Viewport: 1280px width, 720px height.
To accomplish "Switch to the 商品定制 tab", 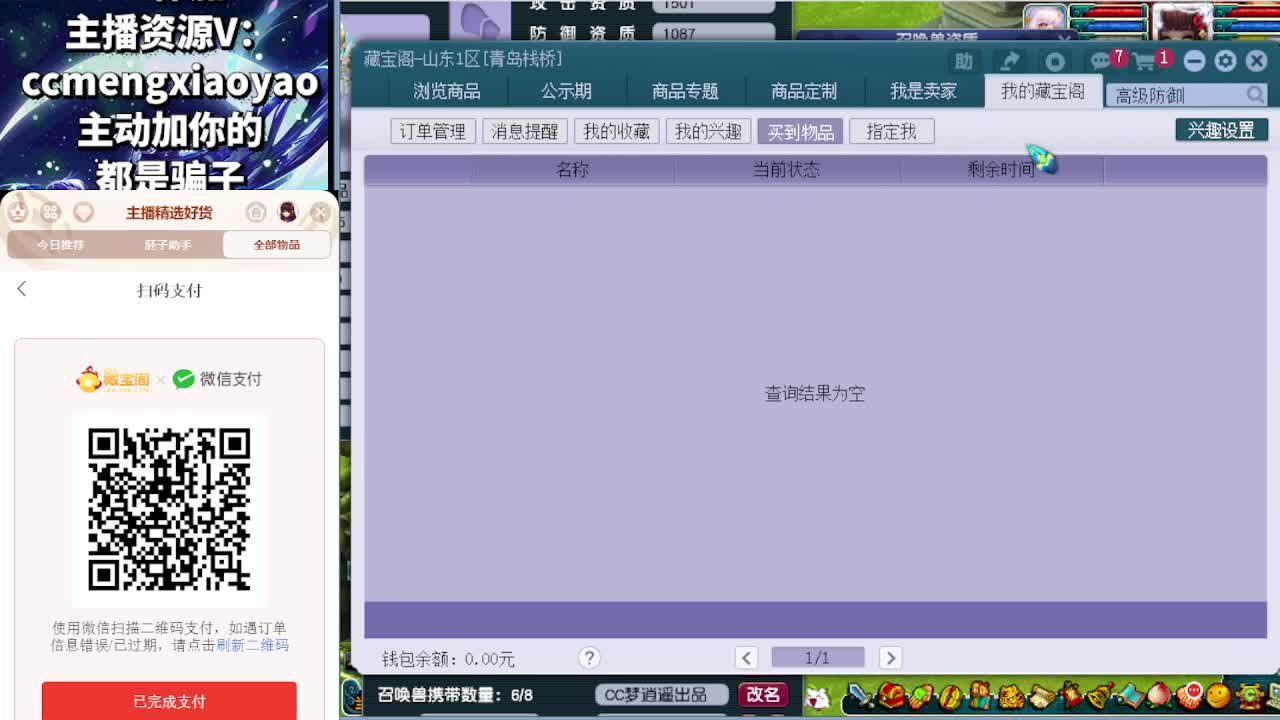I will [804, 91].
